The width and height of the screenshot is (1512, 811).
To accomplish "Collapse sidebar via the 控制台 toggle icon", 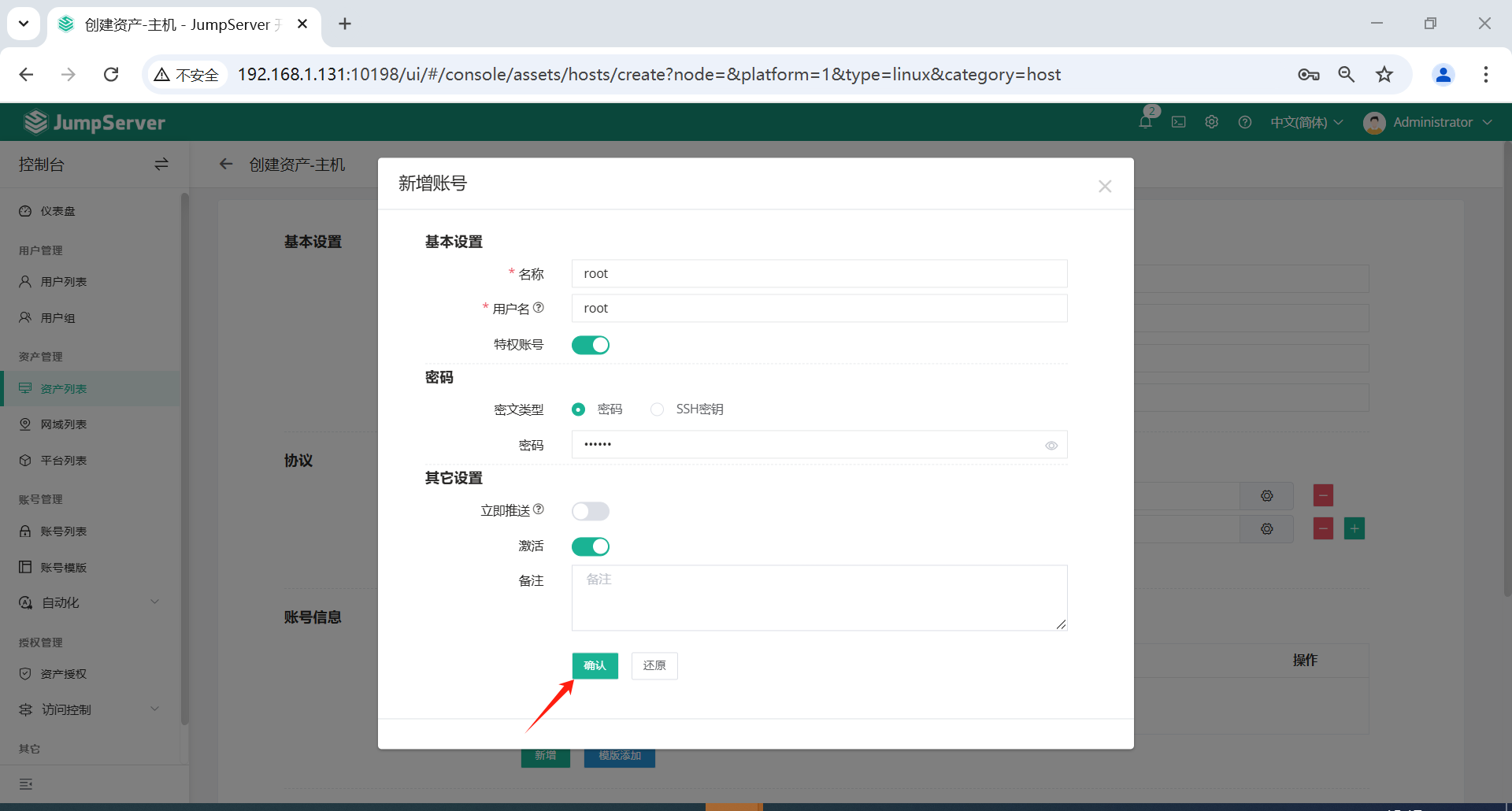I will point(161,165).
